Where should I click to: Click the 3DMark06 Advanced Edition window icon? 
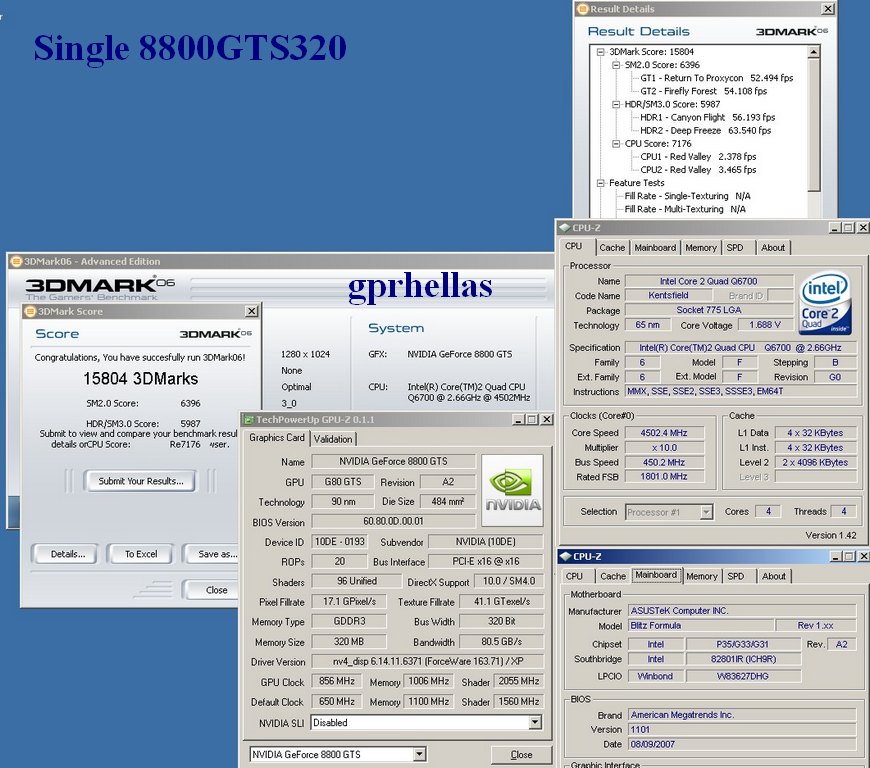[x=16, y=261]
